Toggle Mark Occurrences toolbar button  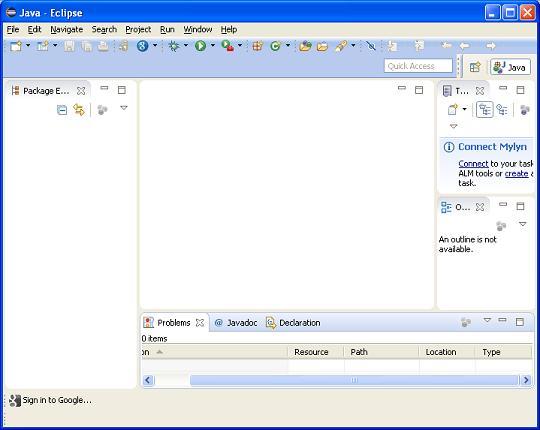click(x=371, y=46)
